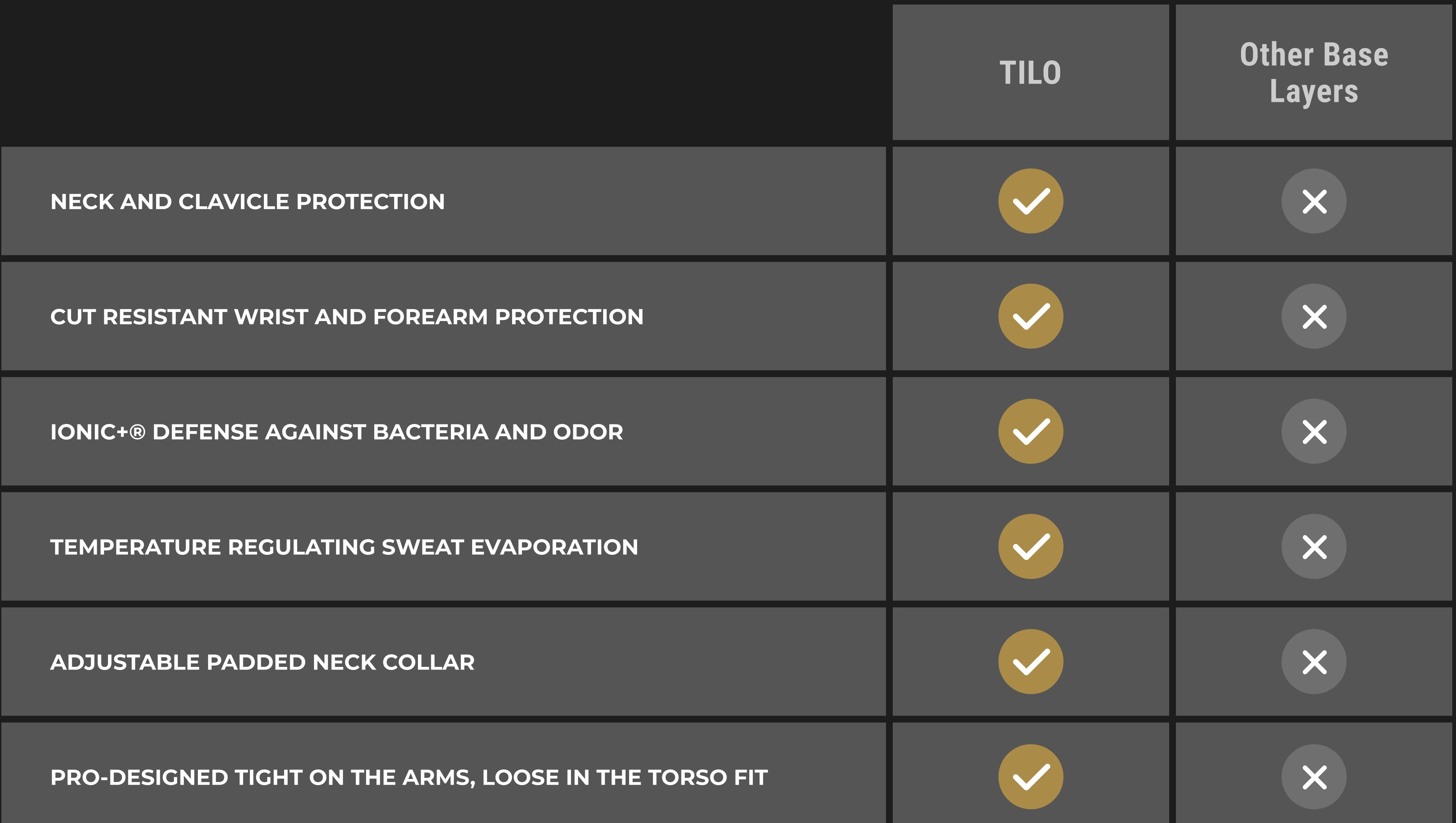Click the gray X for Temperature Regulating row
Image resolution: width=1456 pixels, height=823 pixels.
pyautogui.click(x=1313, y=547)
